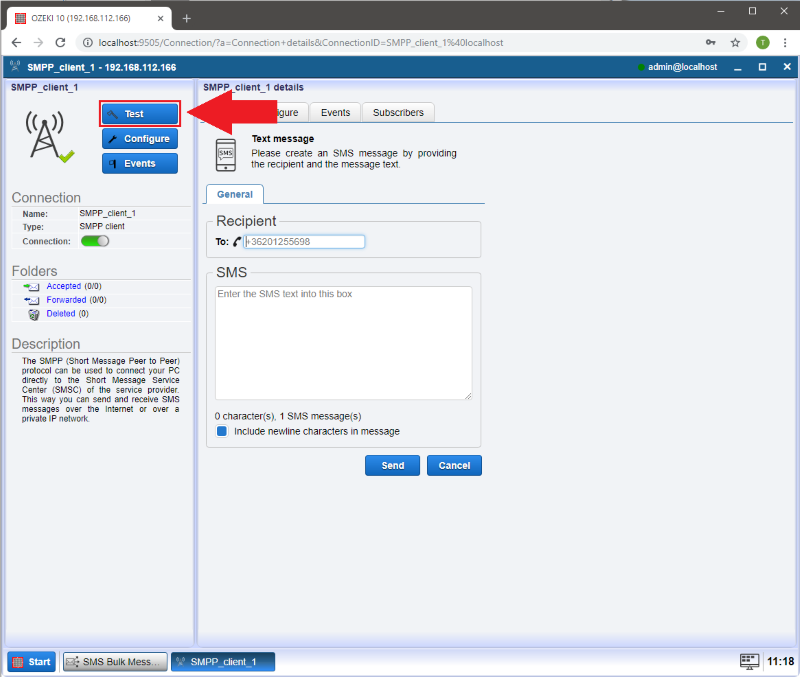The height and width of the screenshot is (677, 800).
Task: Cancel the text message form
Action: coord(454,465)
